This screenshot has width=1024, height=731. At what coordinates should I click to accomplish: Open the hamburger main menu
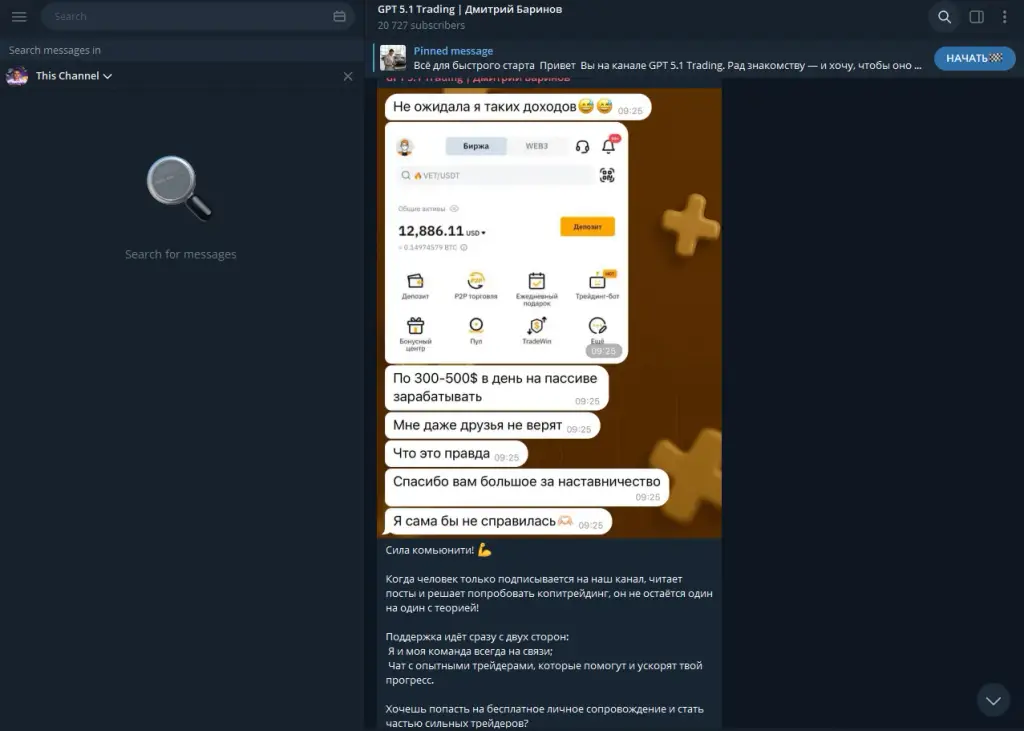click(19, 16)
